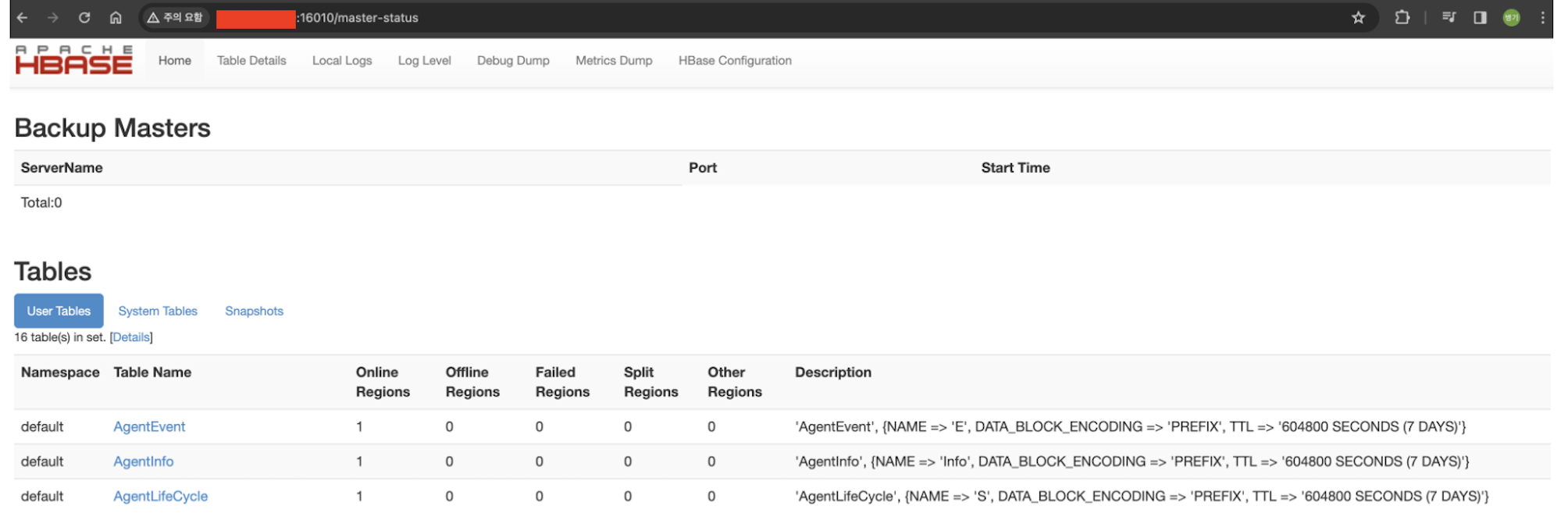Open the extensions puzzle icon

coord(1402,17)
